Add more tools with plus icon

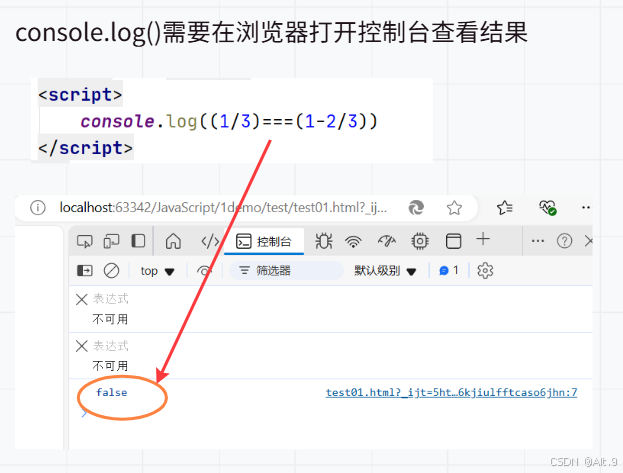click(x=483, y=239)
